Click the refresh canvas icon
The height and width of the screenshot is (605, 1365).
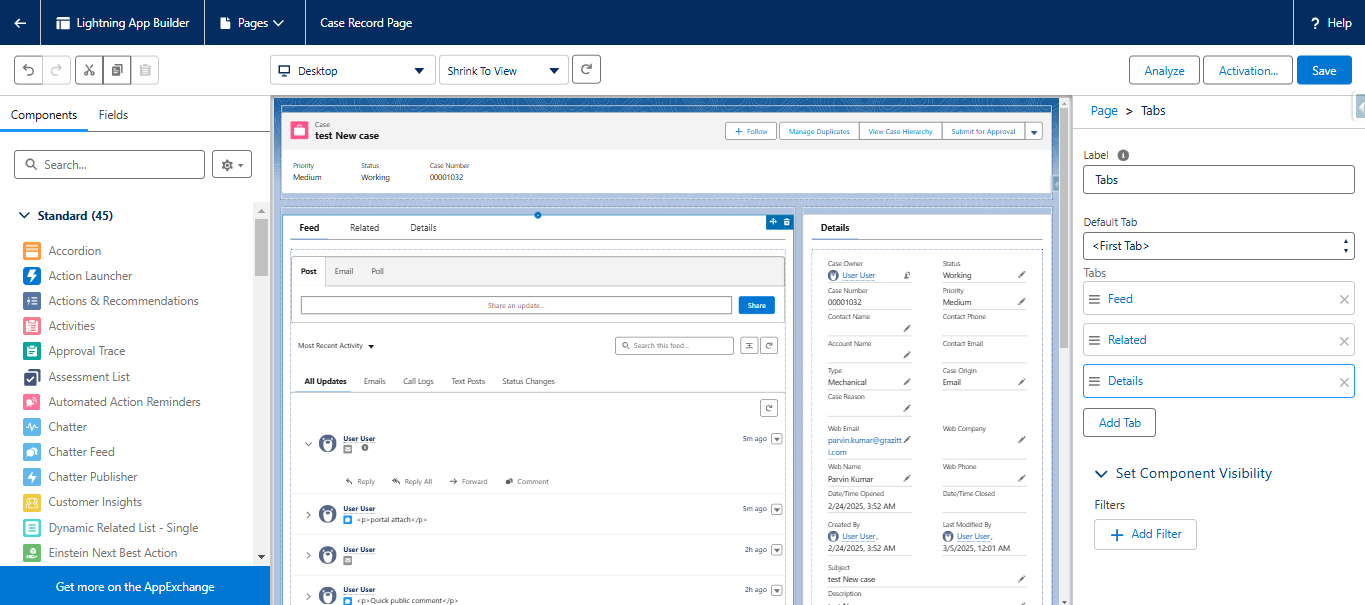586,70
